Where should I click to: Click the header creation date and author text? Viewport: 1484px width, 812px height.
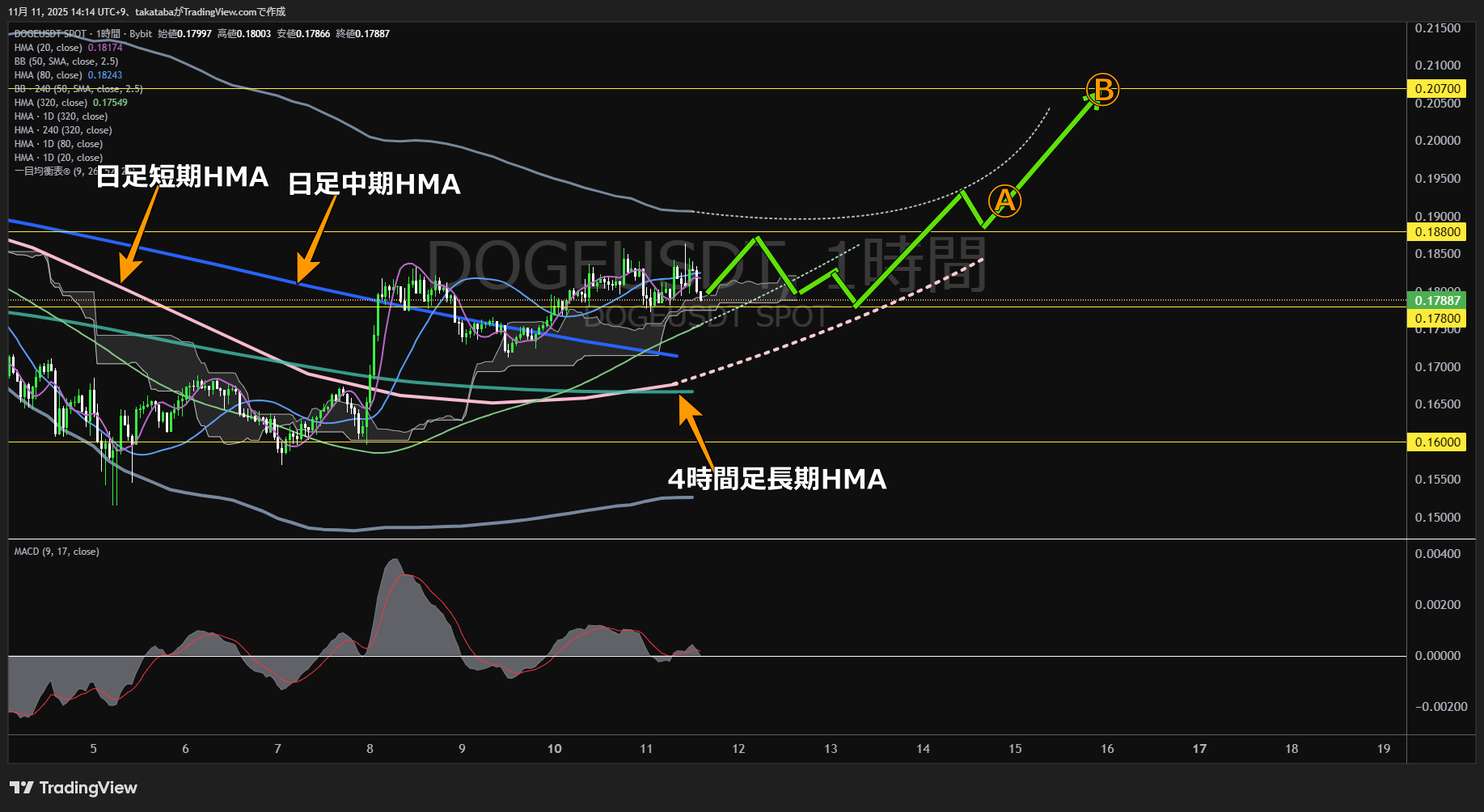tap(146, 12)
